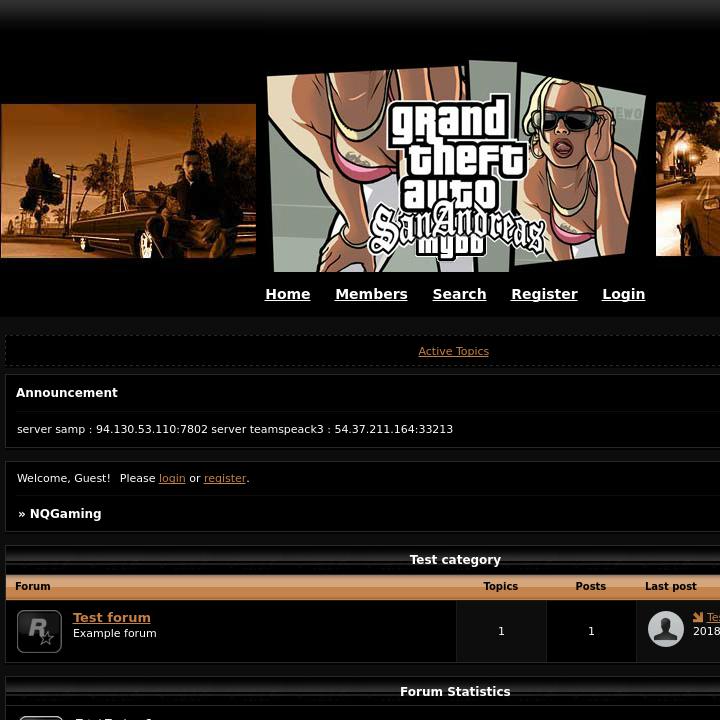Select Register in the navigation bar
Viewport: 720px width, 720px height.
click(544, 294)
